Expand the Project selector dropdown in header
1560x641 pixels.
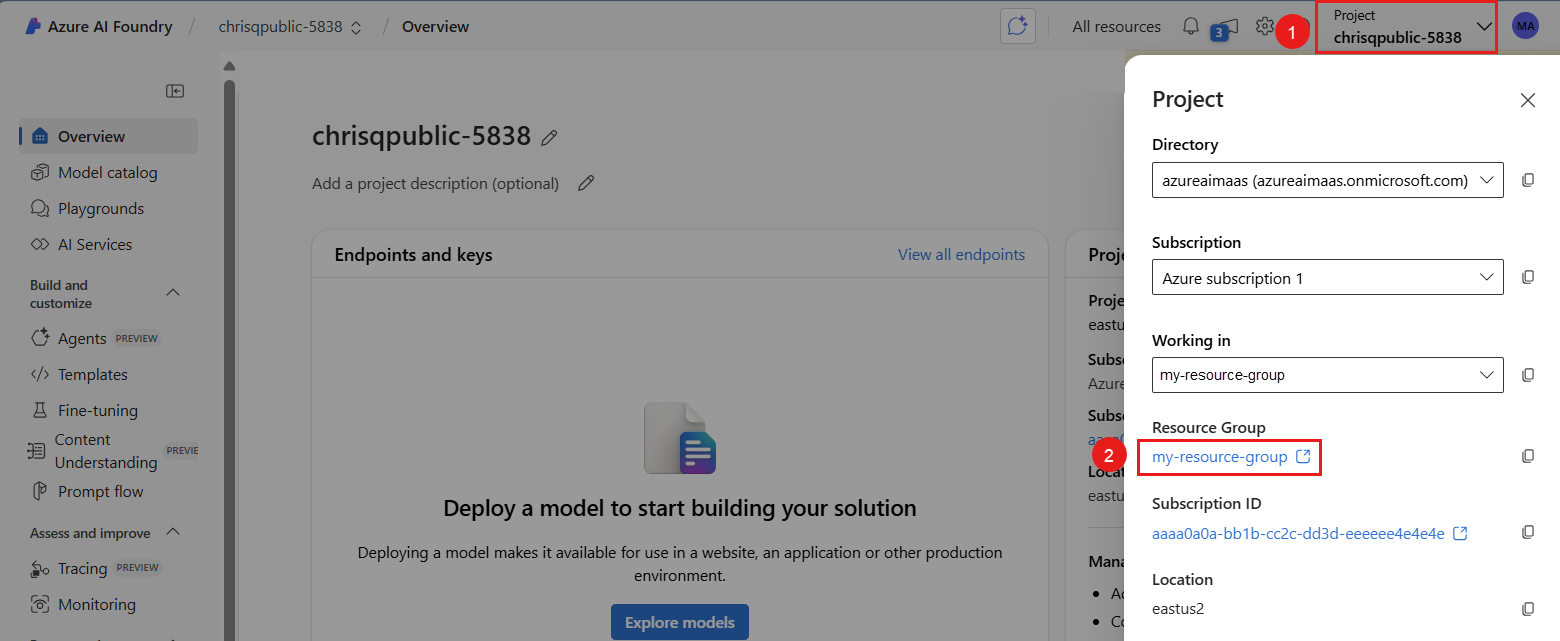pyautogui.click(x=1406, y=27)
